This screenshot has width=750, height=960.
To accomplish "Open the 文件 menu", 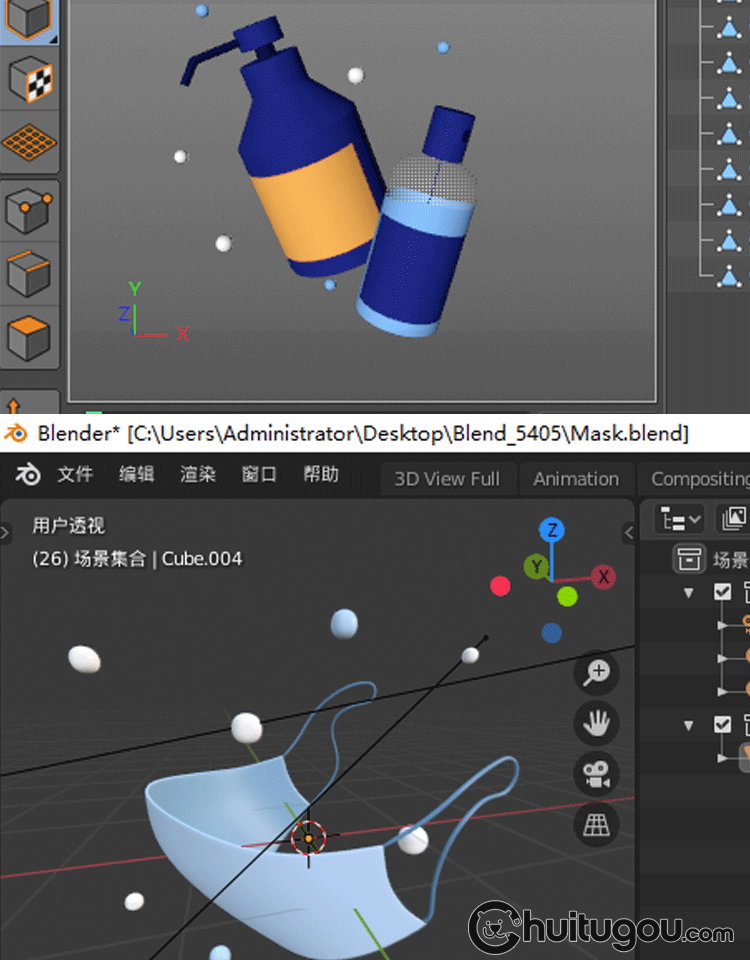I will [x=75, y=475].
